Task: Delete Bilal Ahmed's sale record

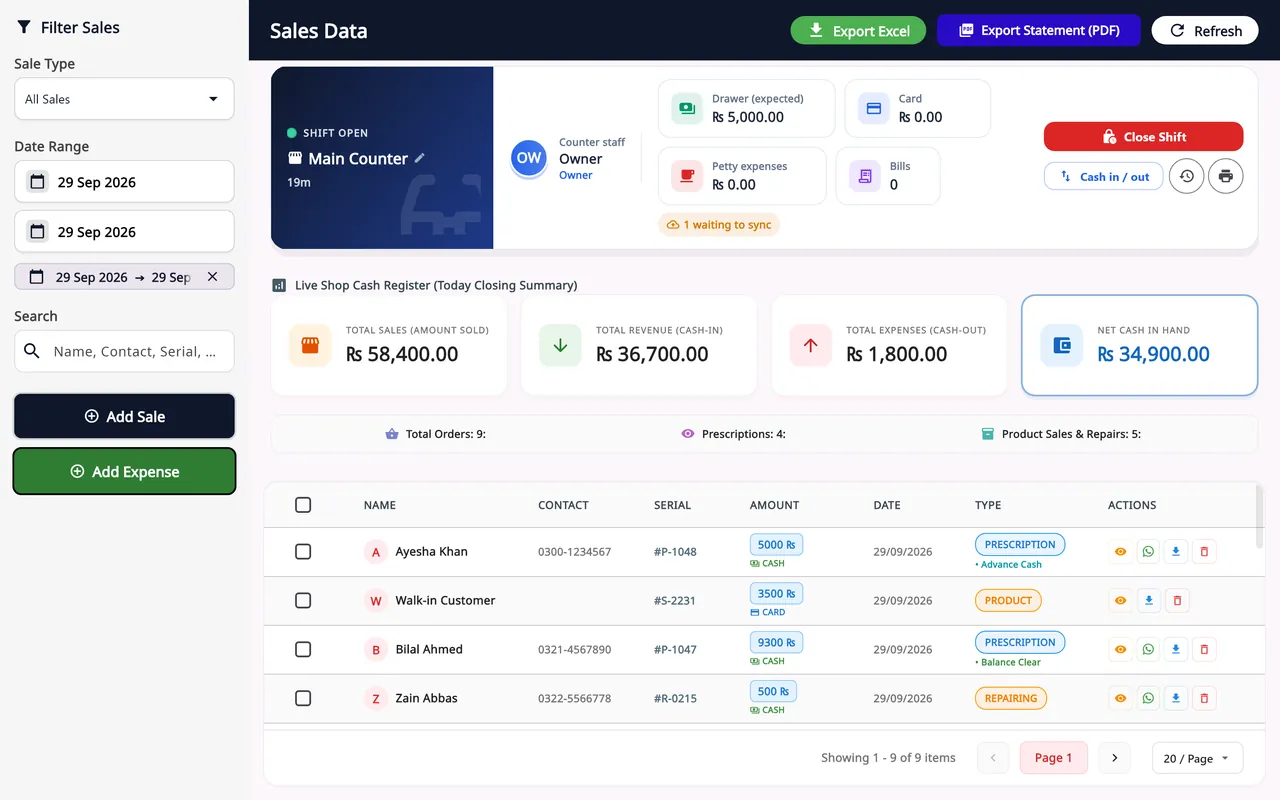Action: coord(1204,649)
